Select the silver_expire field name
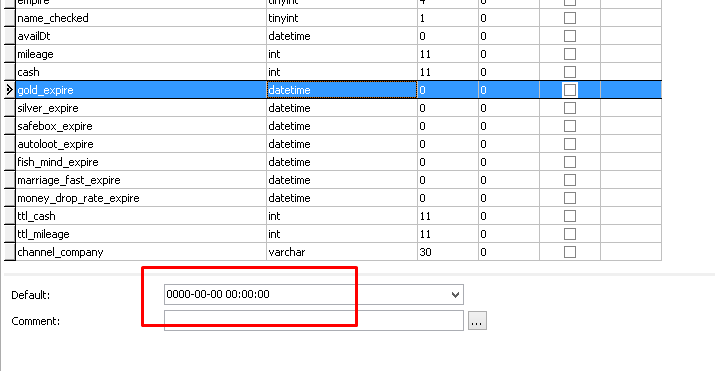 [48, 108]
